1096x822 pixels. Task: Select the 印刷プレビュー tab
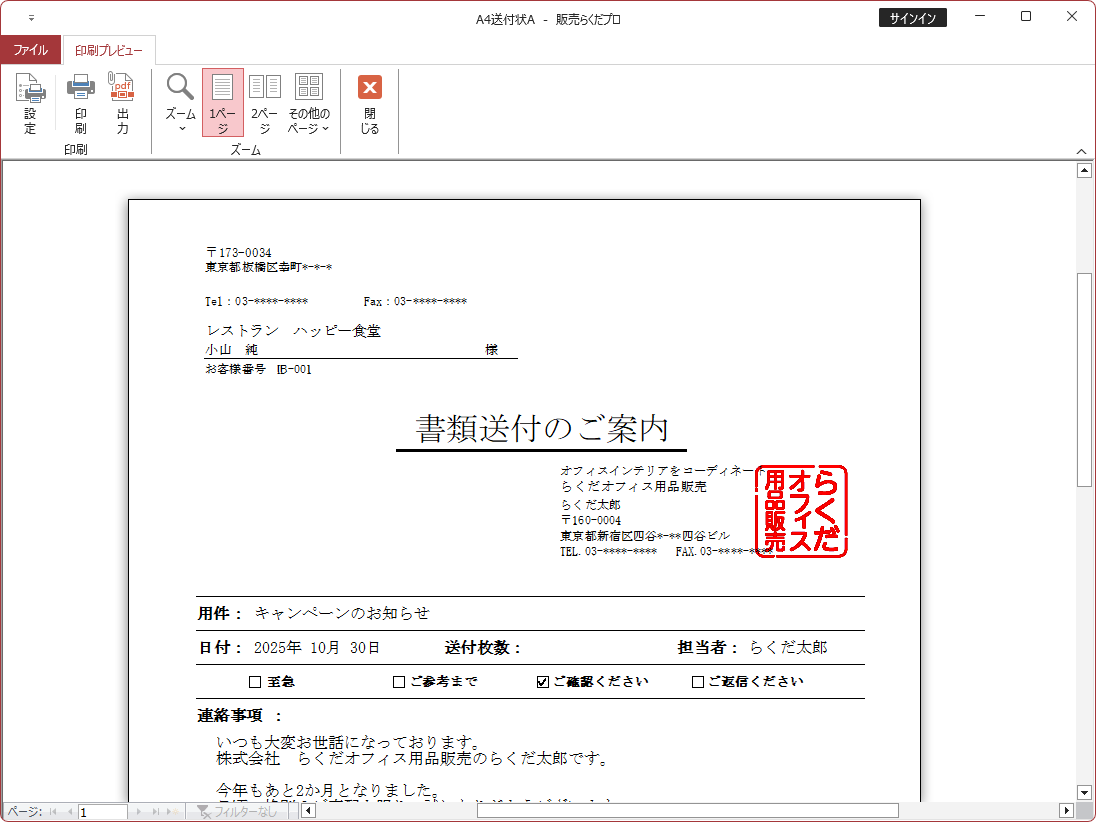coord(108,50)
